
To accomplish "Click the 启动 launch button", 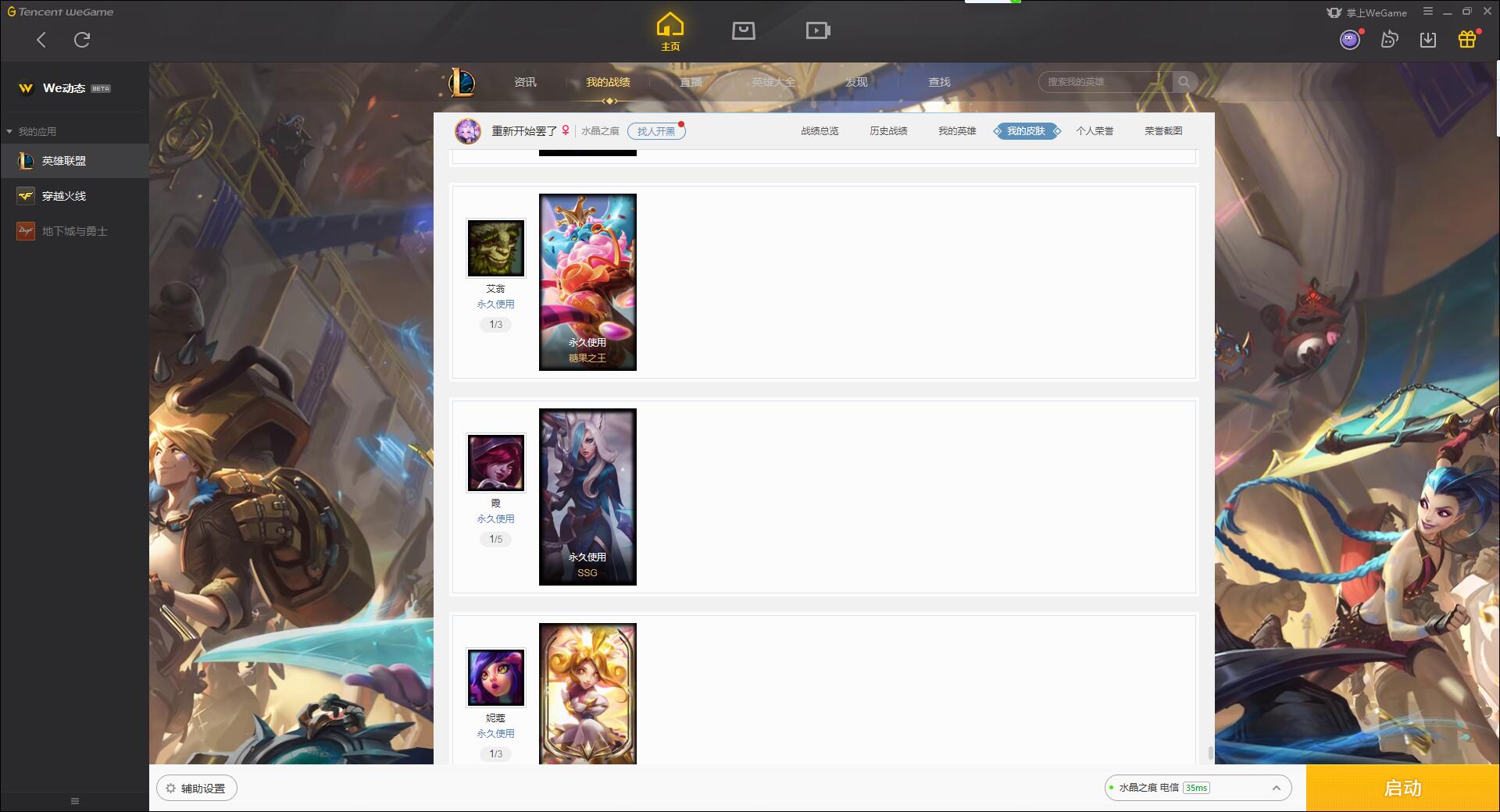I will coord(1403,789).
